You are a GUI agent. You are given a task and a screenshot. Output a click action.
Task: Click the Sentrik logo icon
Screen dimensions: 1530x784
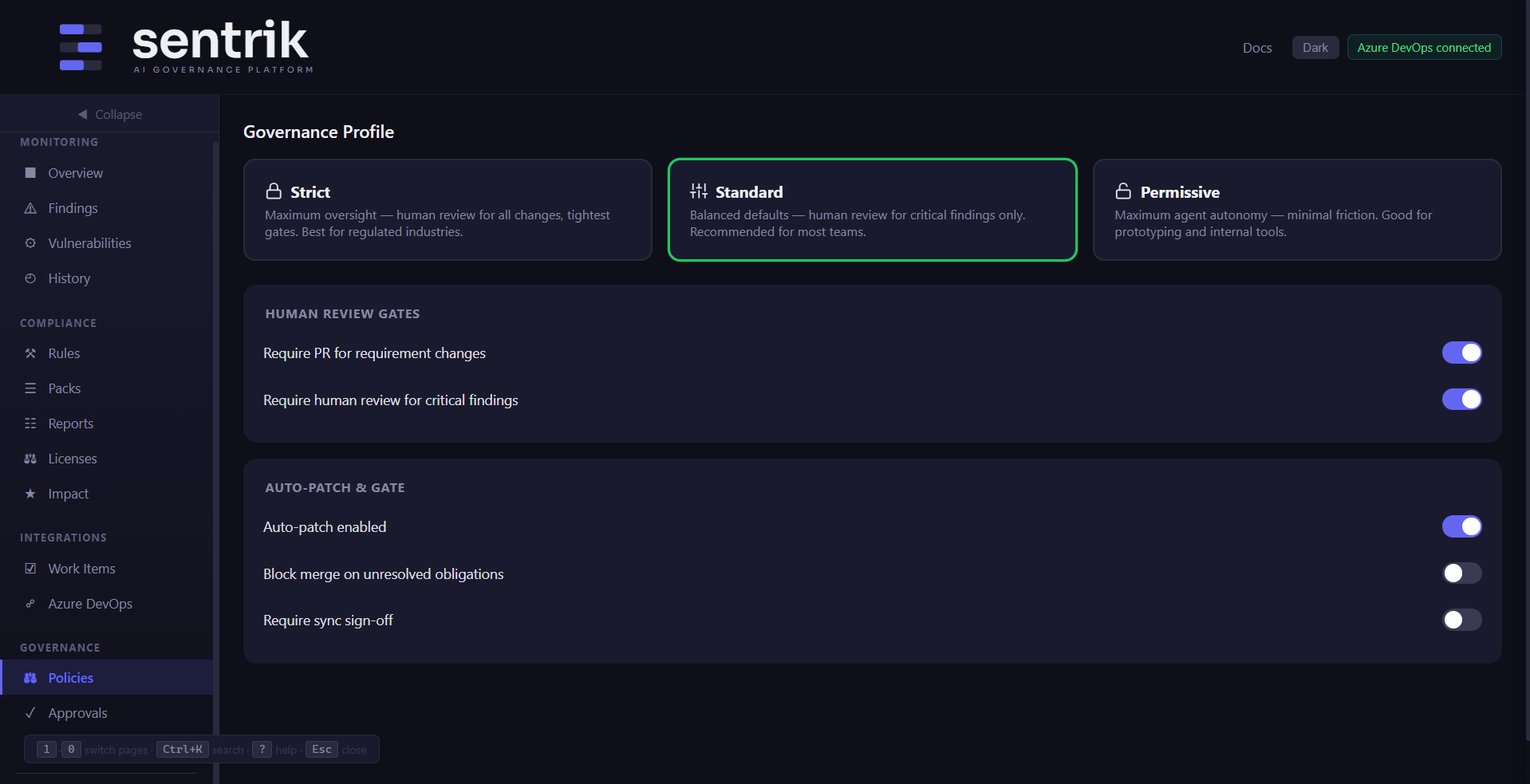[x=81, y=47]
